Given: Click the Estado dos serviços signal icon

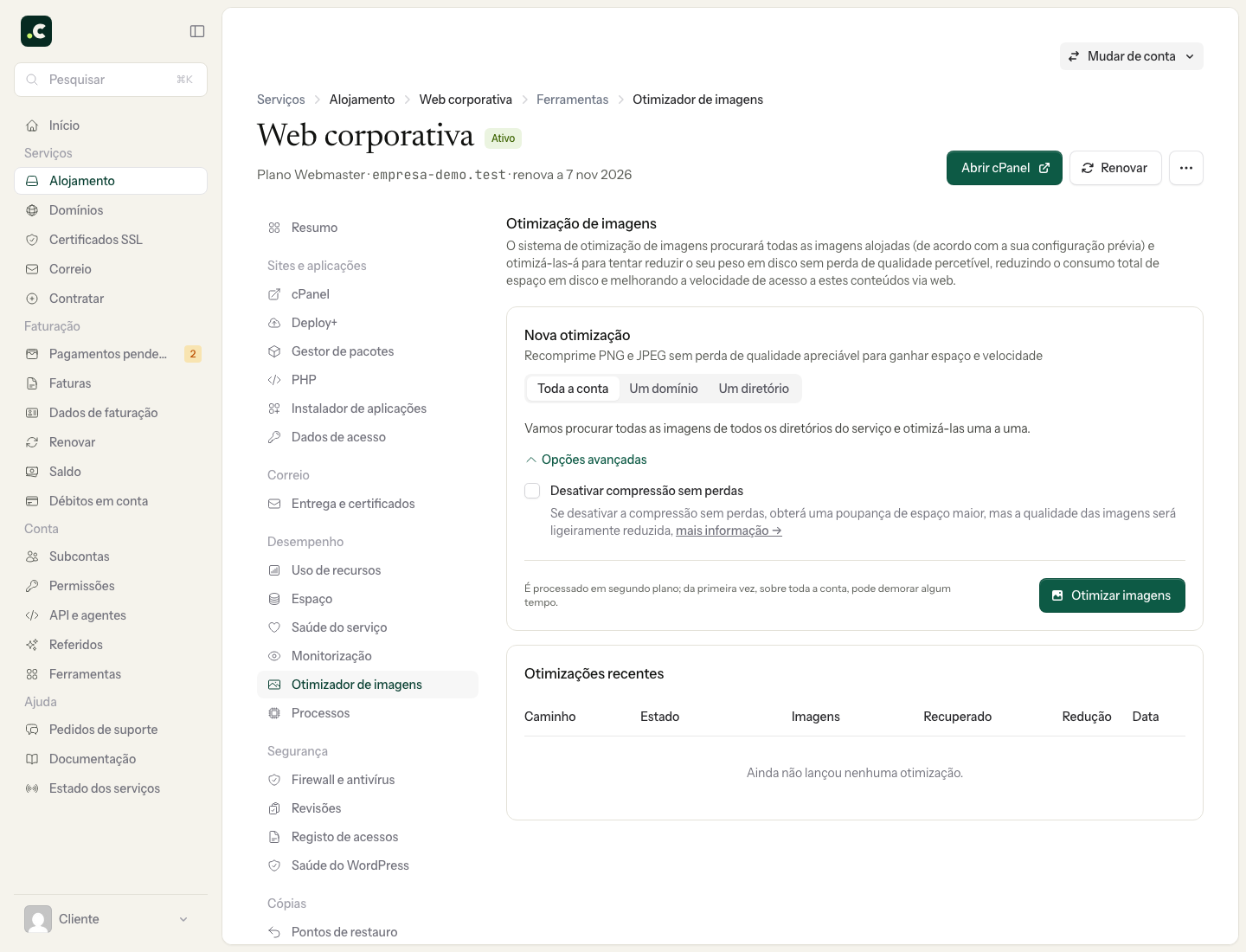Looking at the screenshot, I should tap(32, 788).
